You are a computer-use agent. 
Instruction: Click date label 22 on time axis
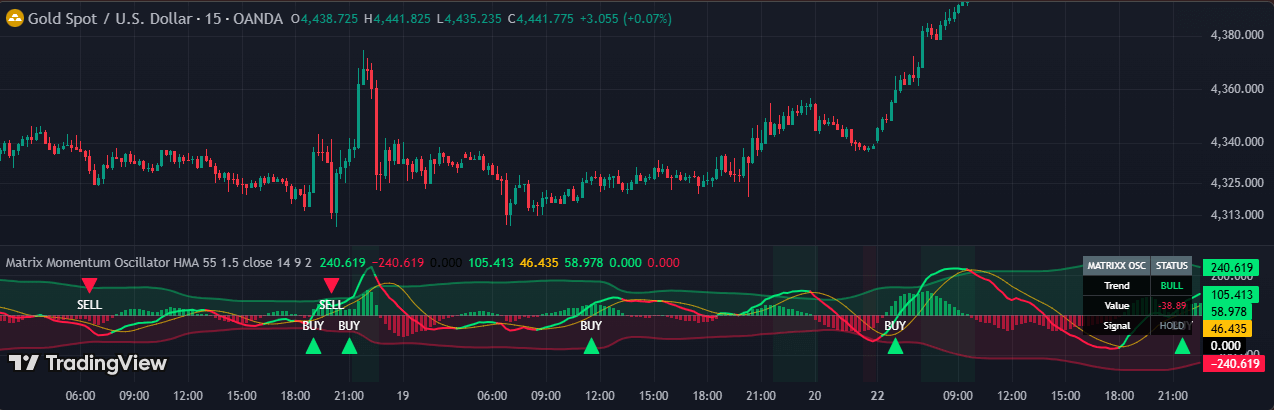click(877, 396)
